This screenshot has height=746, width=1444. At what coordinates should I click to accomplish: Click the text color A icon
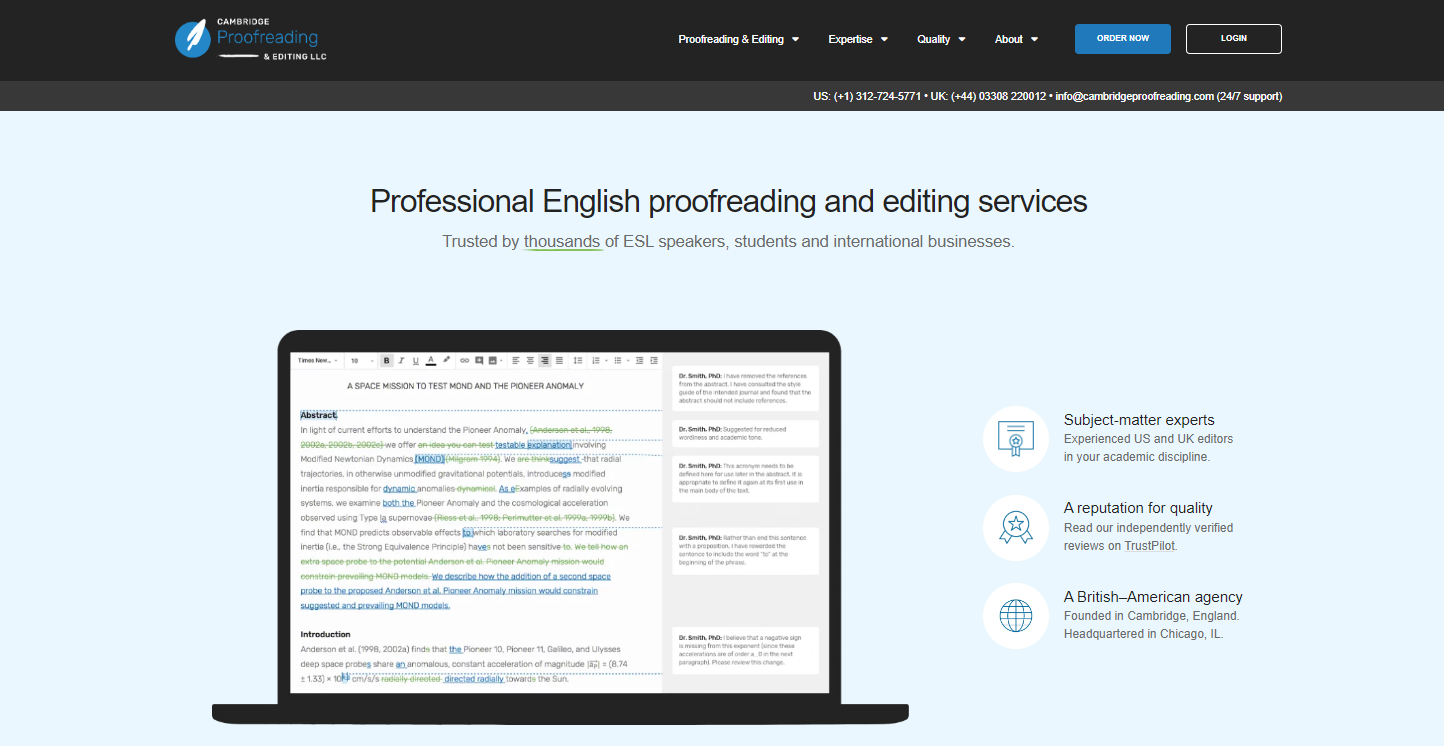coord(431,360)
